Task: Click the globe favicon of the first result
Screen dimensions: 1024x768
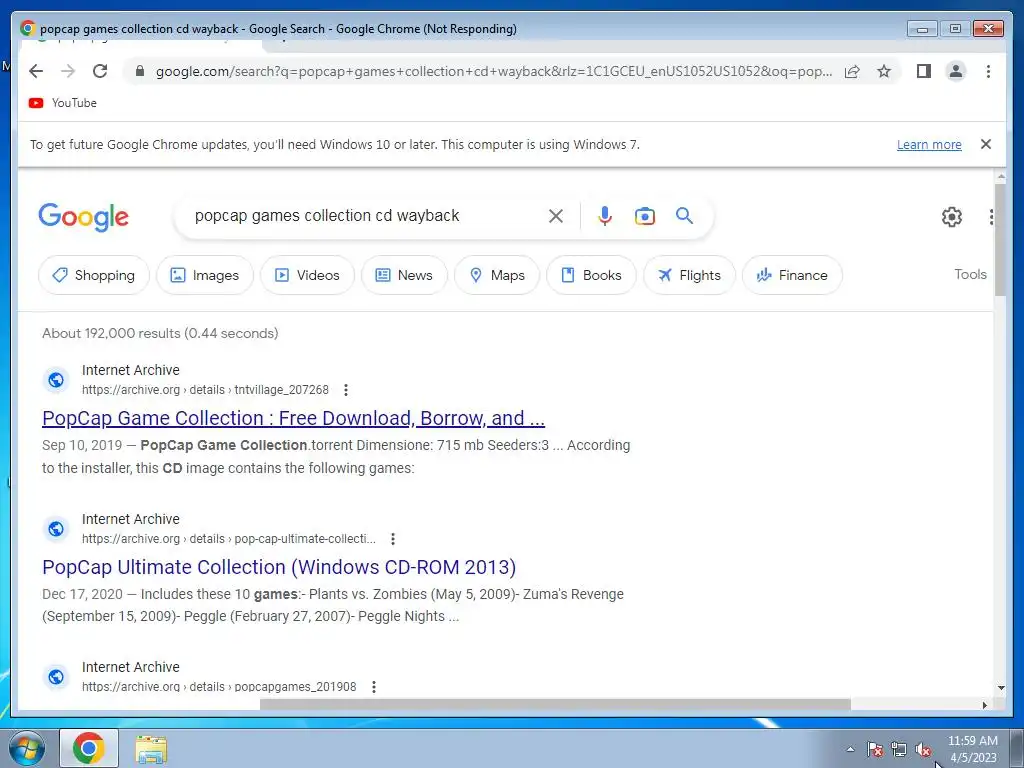Action: click(56, 379)
